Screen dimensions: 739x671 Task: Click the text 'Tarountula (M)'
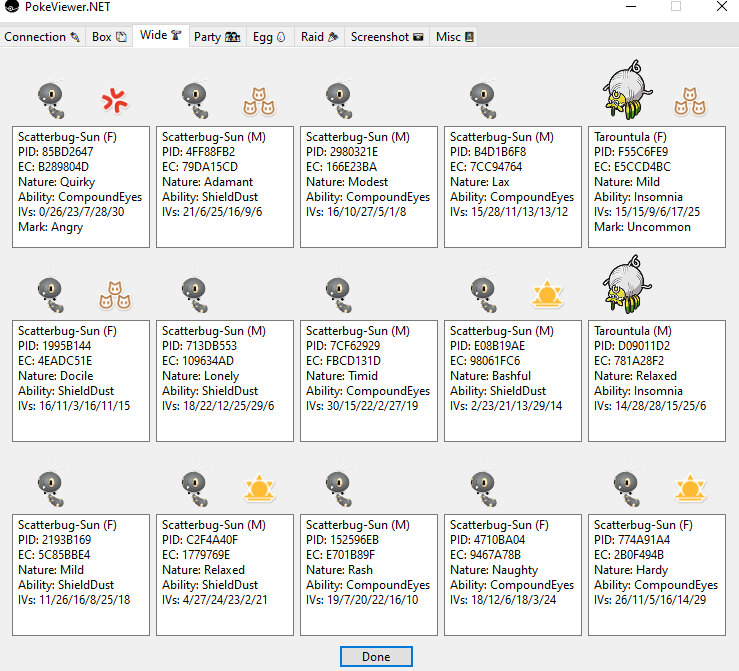[632, 331]
